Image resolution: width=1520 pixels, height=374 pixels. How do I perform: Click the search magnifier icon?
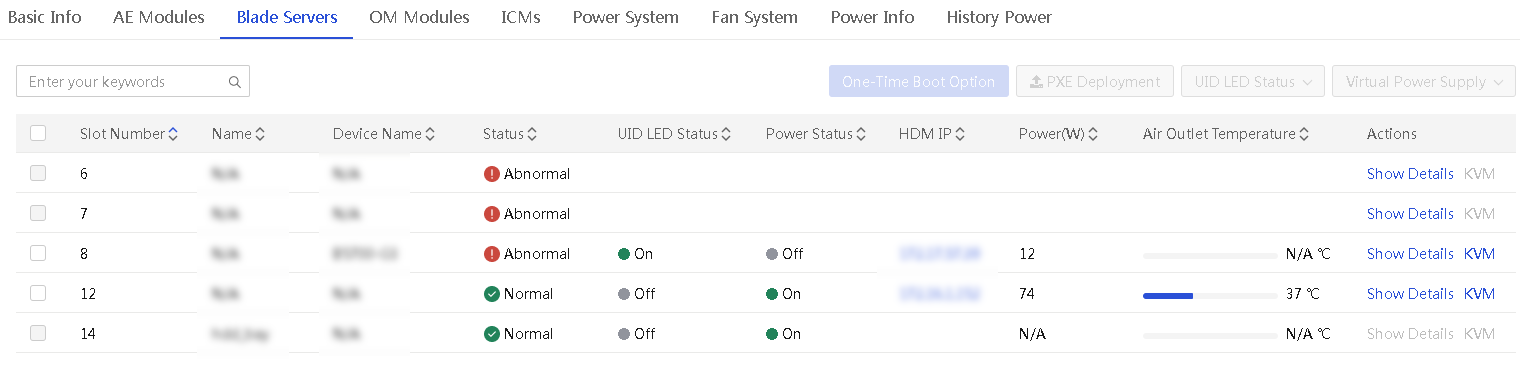click(234, 82)
